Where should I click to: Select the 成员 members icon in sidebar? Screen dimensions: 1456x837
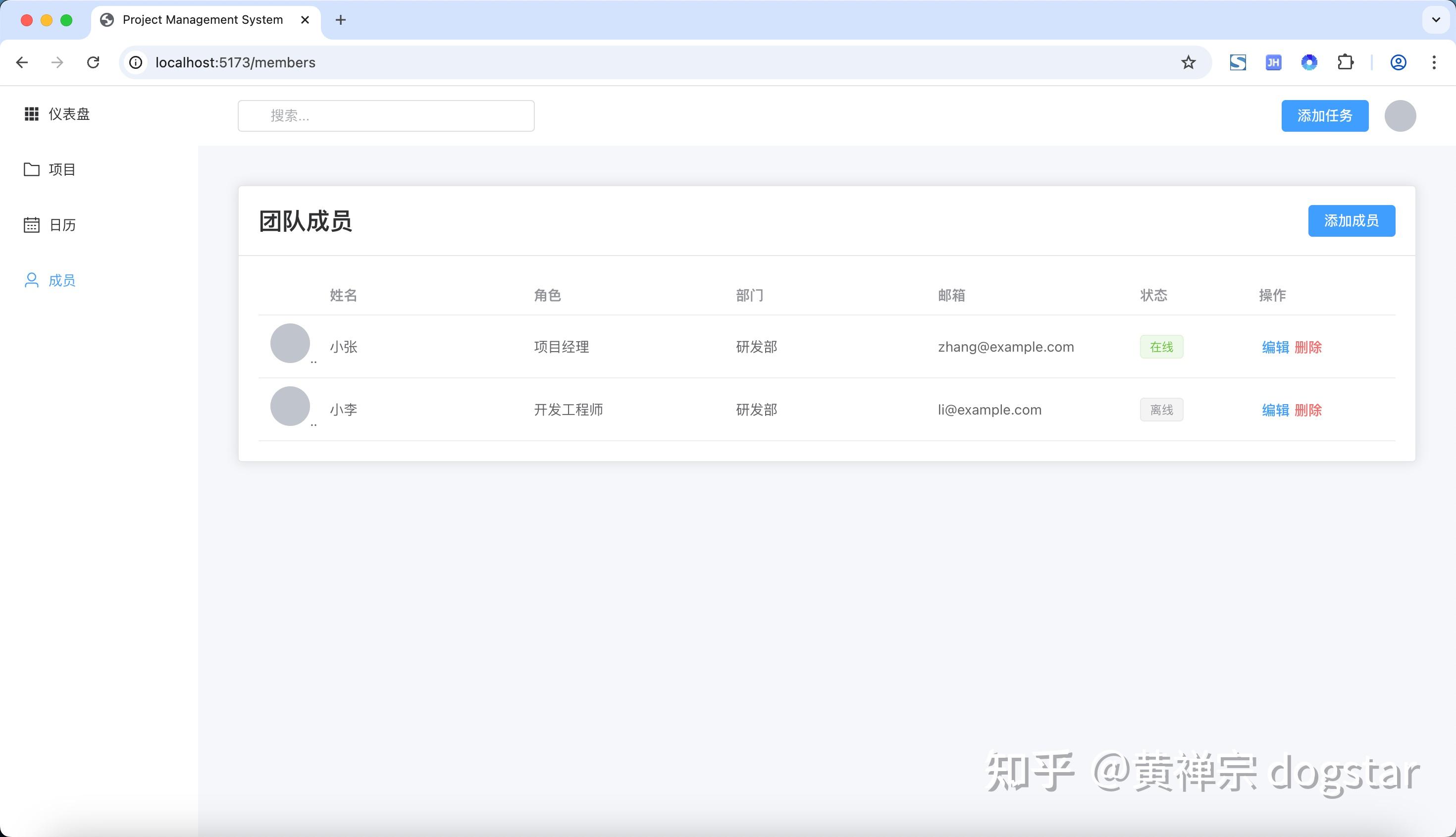pyautogui.click(x=32, y=280)
